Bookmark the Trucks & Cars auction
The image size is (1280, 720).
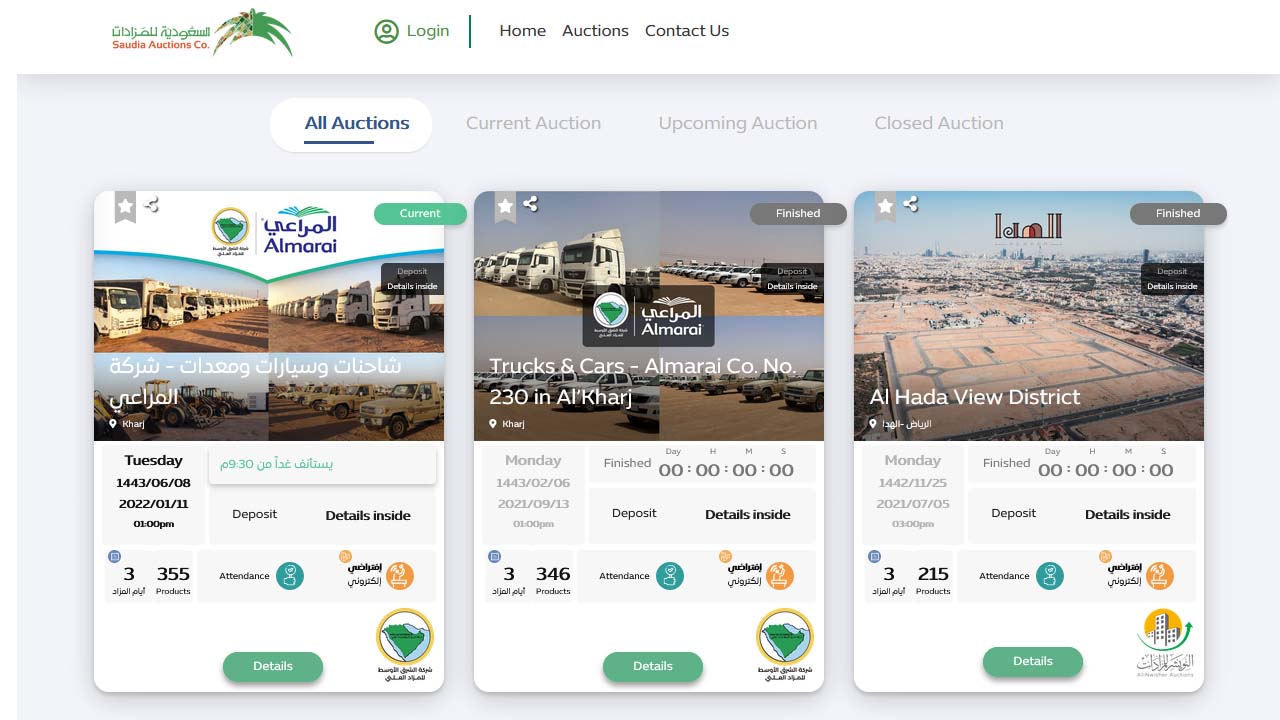(x=505, y=207)
